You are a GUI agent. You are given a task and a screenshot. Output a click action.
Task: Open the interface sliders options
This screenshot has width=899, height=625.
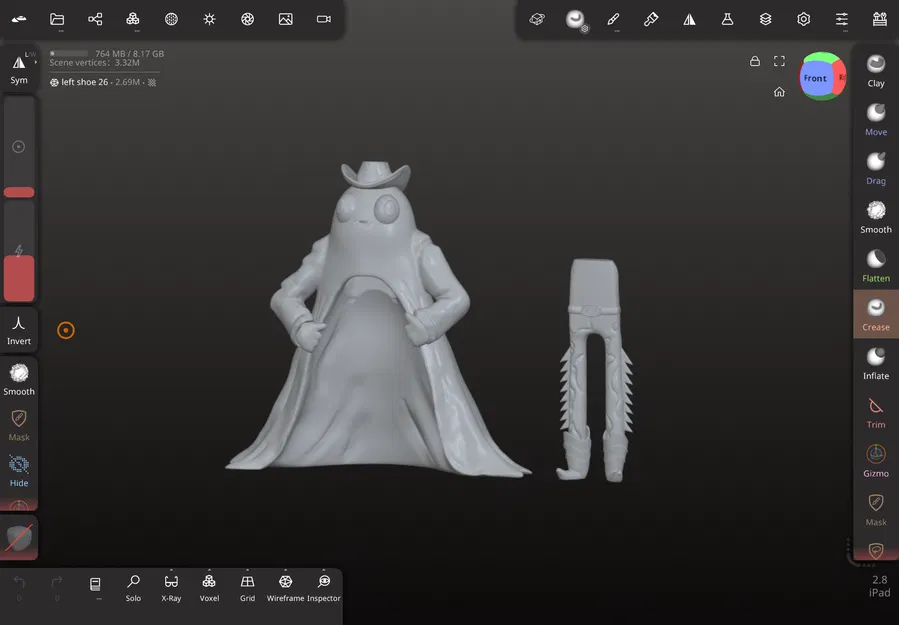coord(843,18)
